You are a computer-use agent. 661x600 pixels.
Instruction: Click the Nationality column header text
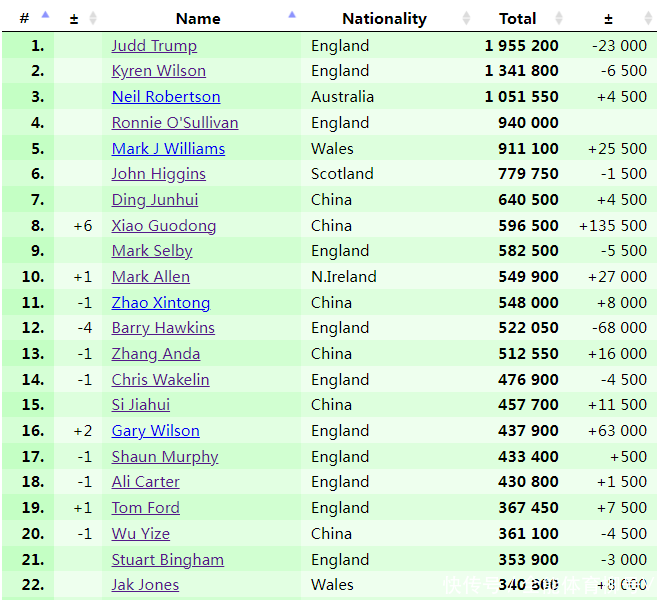384,18
